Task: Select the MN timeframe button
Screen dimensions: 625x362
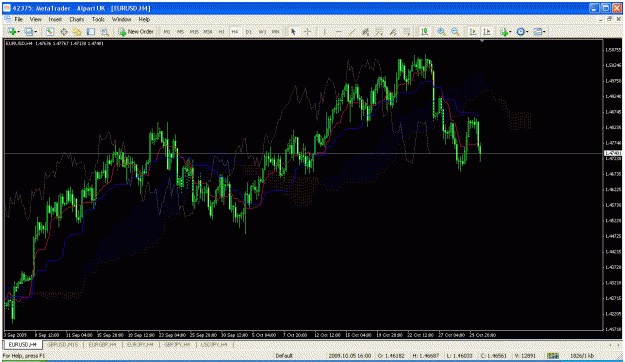Action: point(275,31)
